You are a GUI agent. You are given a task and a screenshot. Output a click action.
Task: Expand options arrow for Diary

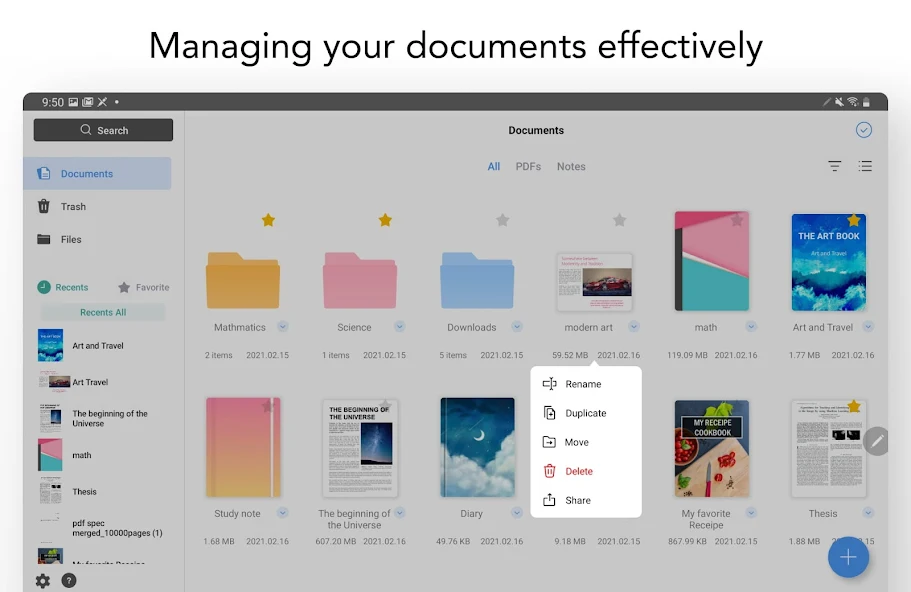click(x=517, y=512)
